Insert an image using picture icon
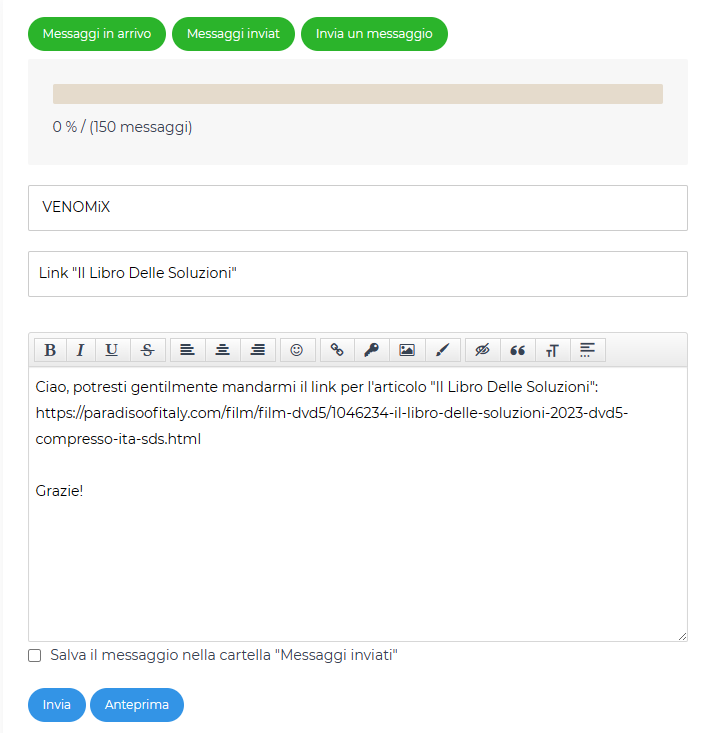 coord(407,350)
